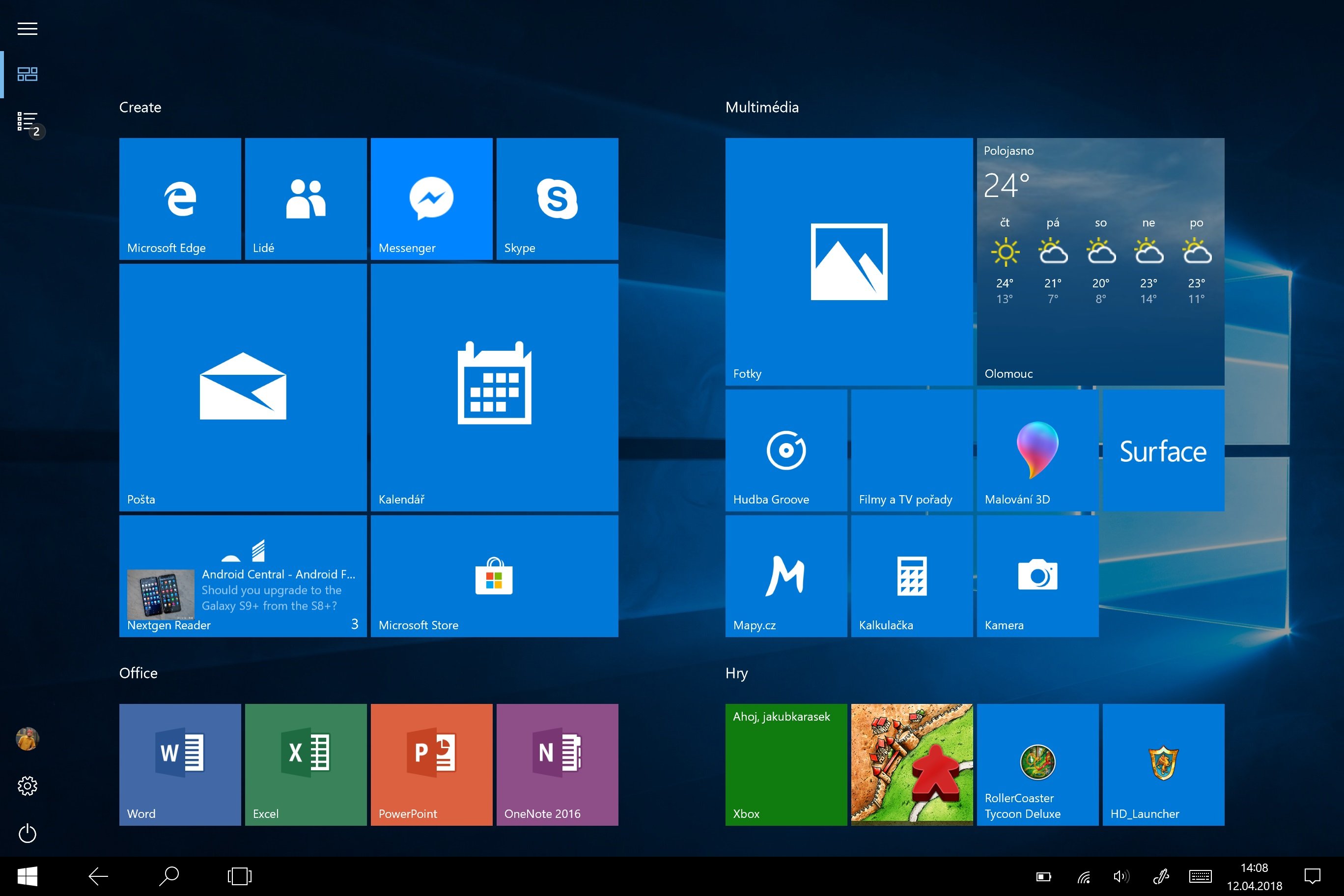Launch the Hudba Groove music tile
Viewport: 1344px width, 896px height.
click(786, 450)
